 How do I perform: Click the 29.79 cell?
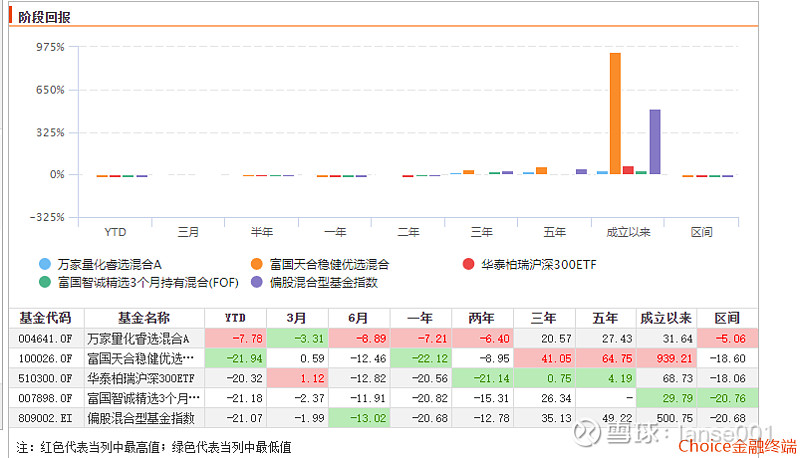[666, 398]
